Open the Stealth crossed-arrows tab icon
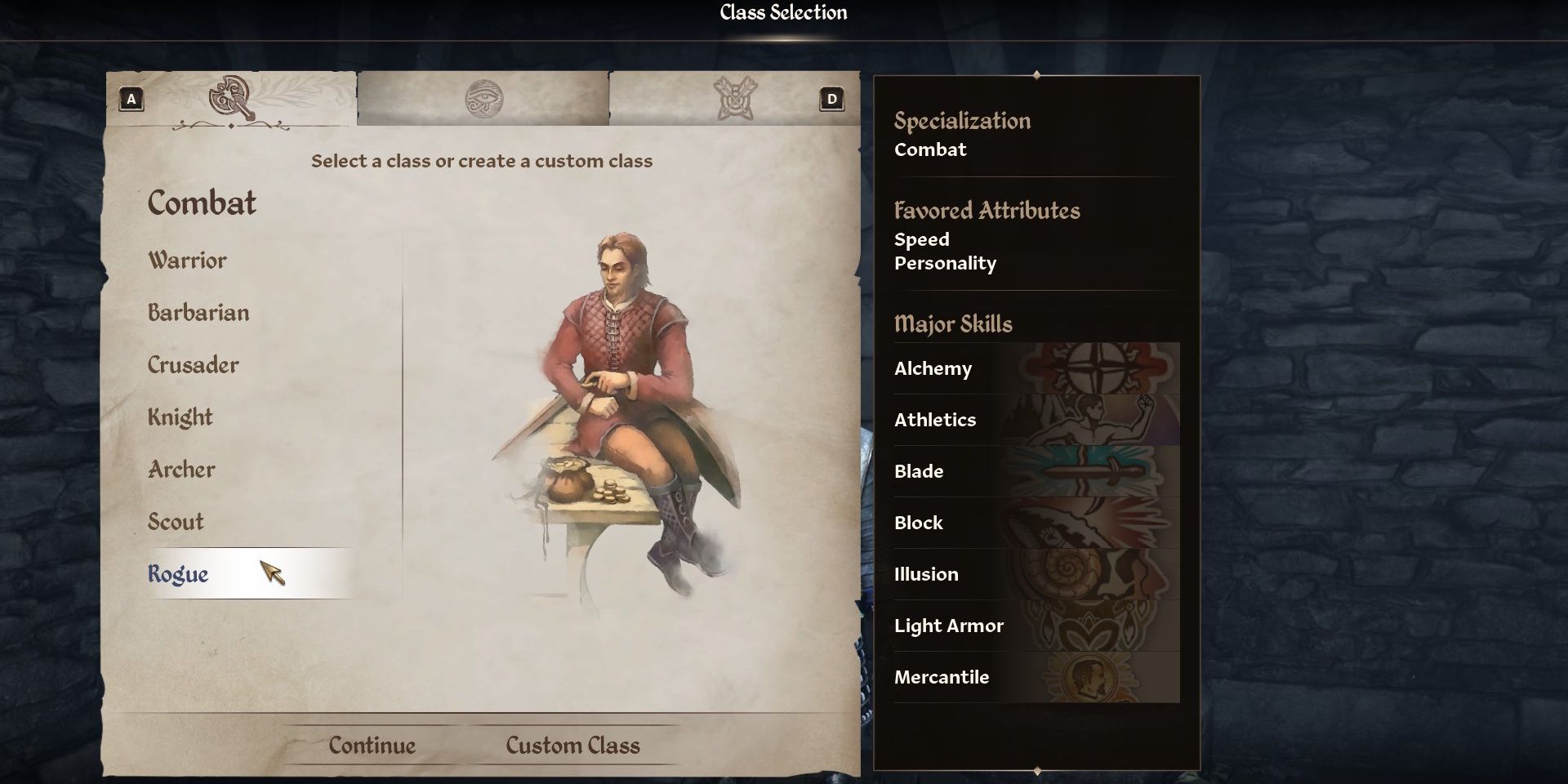This screenshot has height=784, width=1568. pos(735,99)
